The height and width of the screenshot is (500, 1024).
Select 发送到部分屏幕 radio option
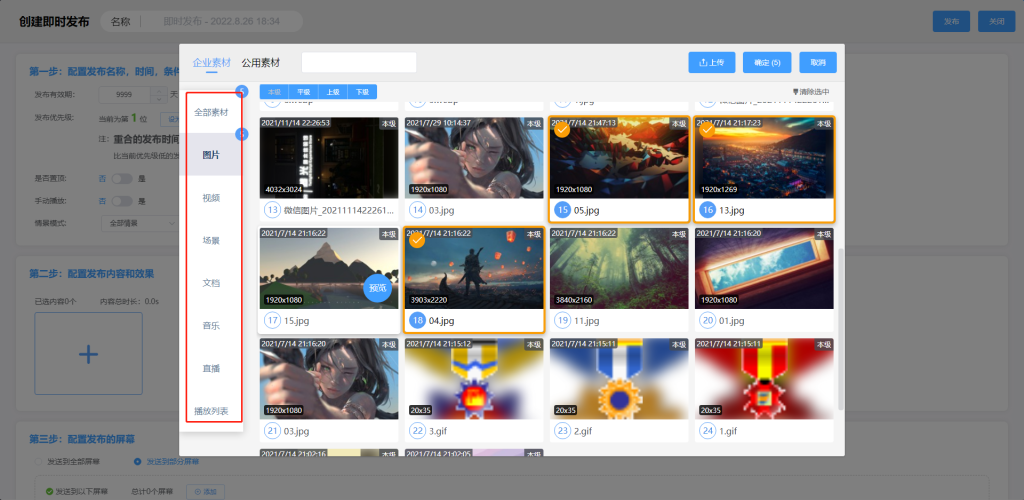(167, 461)
